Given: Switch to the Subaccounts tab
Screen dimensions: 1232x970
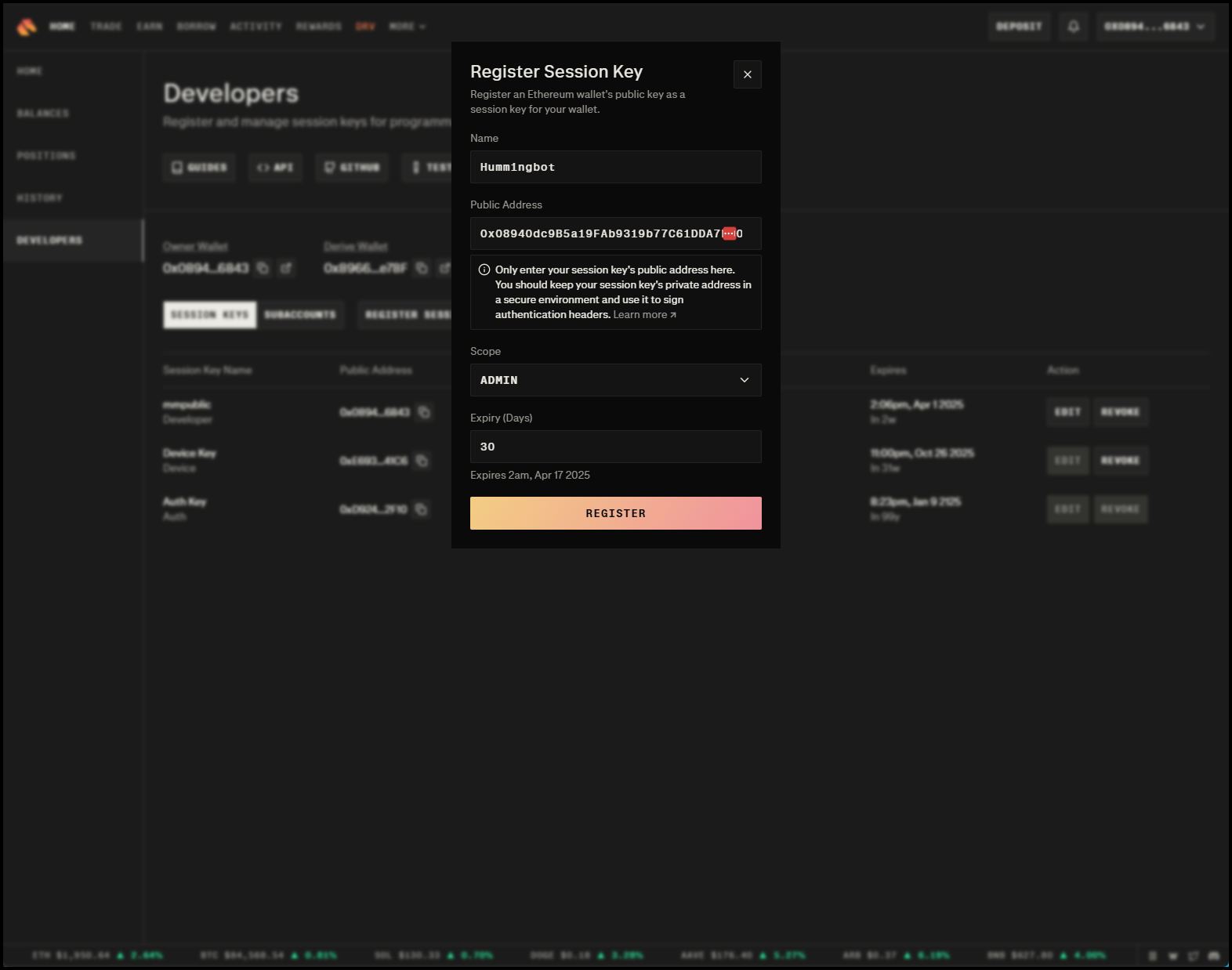Looking at the screenshot, I should pyautogui.click(x=300, y=315).
